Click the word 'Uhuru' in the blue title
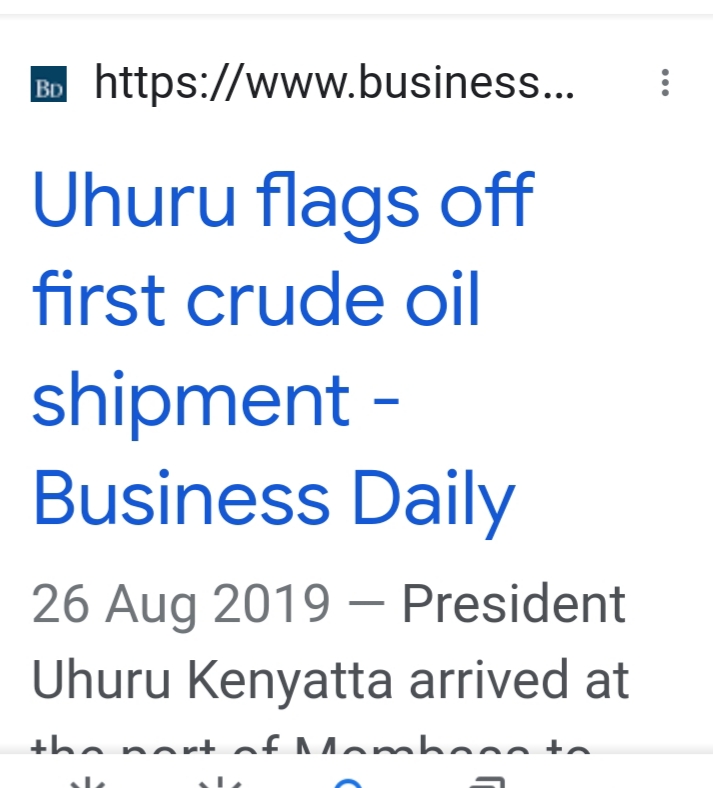This screenshot has width=713, height=788. (x=134, y=201)
